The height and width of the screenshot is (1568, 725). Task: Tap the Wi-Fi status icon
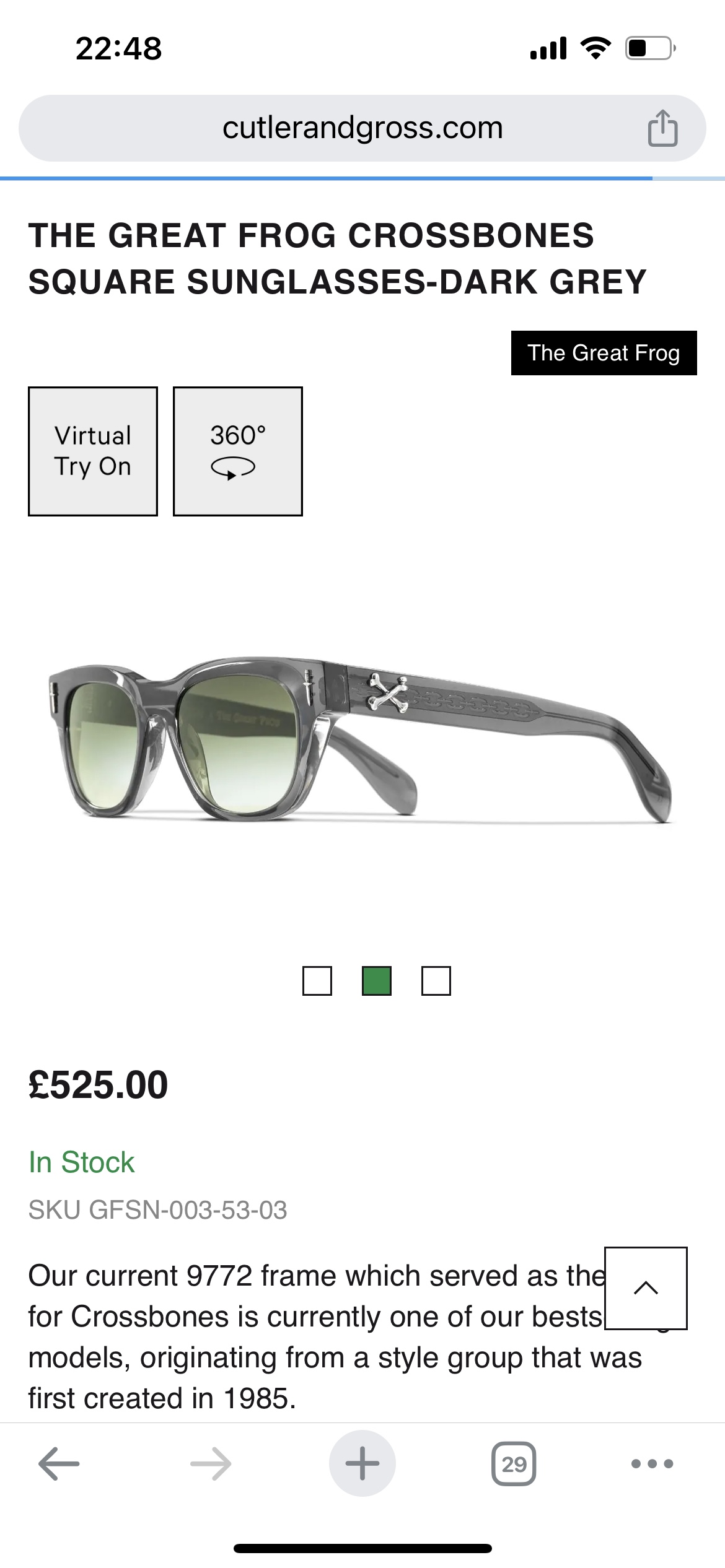click(x=596, y=48)
